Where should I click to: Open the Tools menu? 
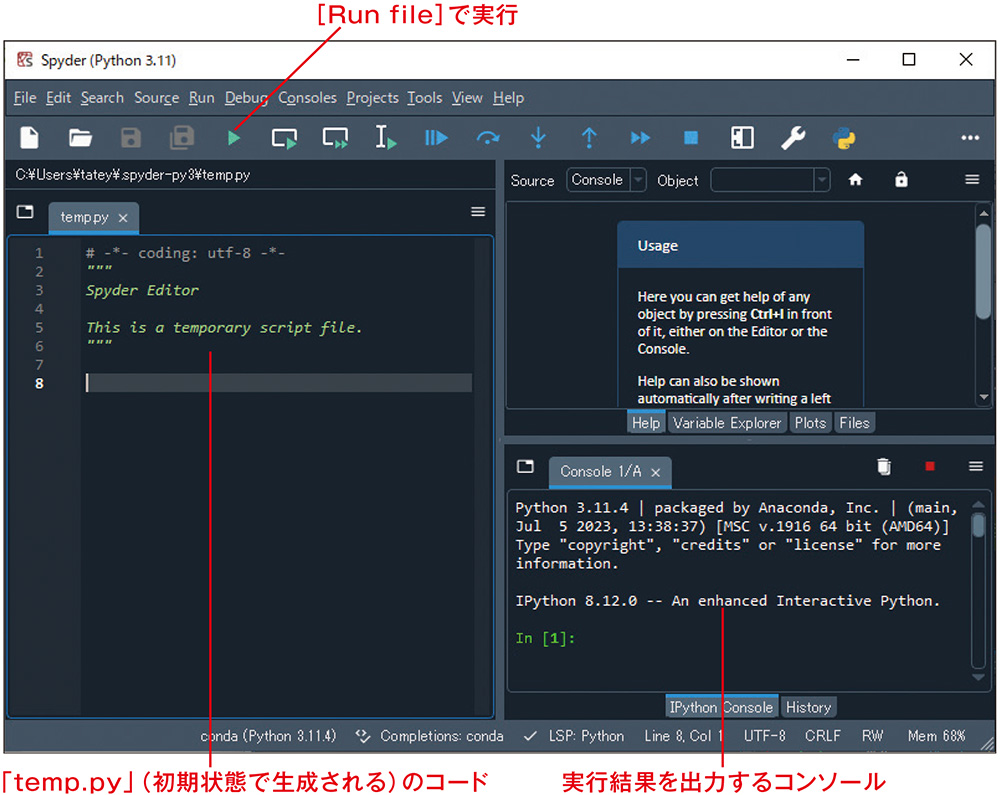[425, 98]
